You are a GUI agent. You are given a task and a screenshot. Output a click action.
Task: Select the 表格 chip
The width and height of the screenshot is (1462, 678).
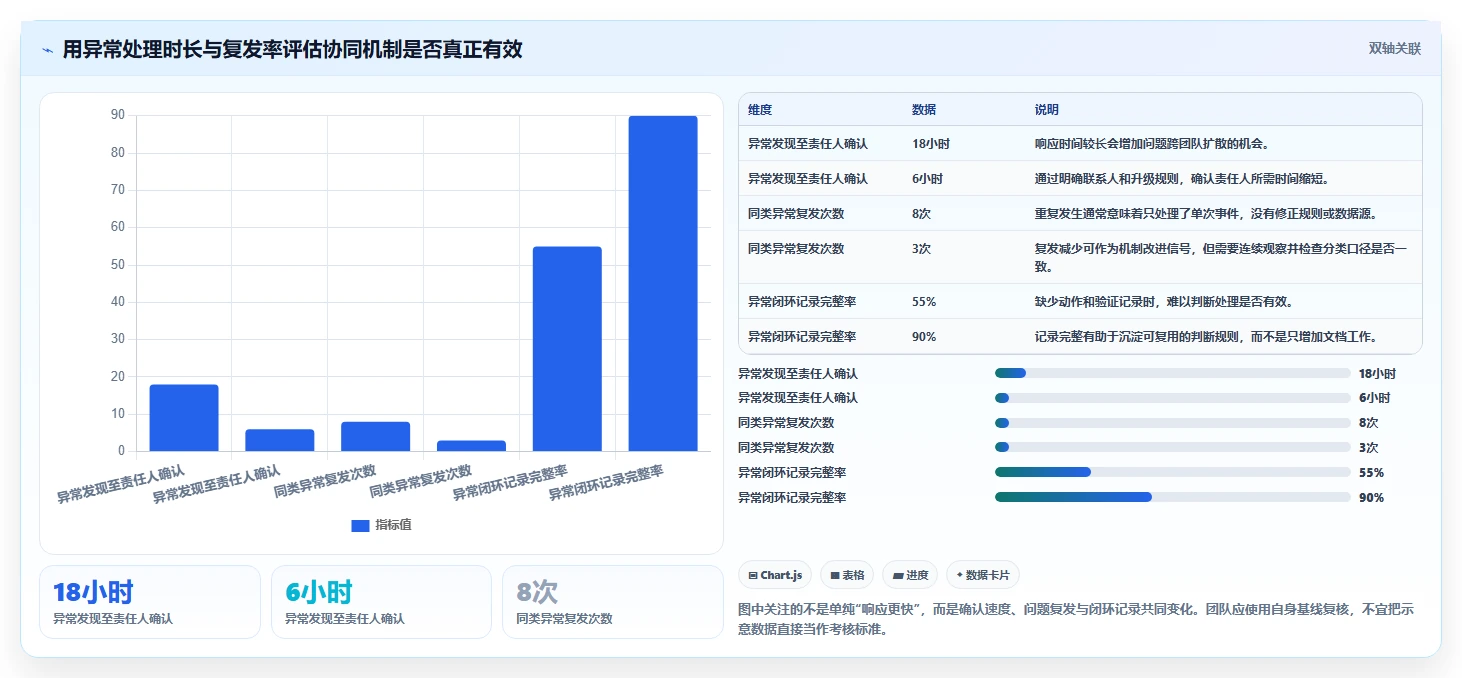coord(847,575)
